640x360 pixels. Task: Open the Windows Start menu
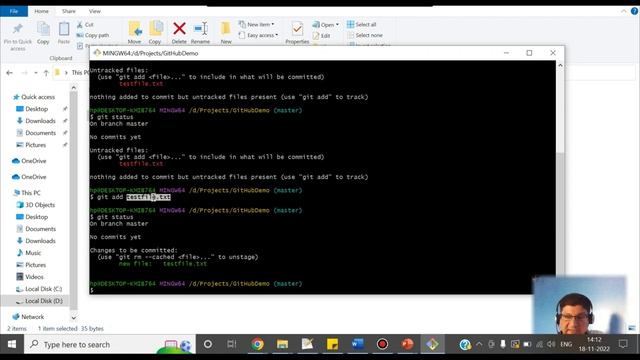tap(12, 344)
